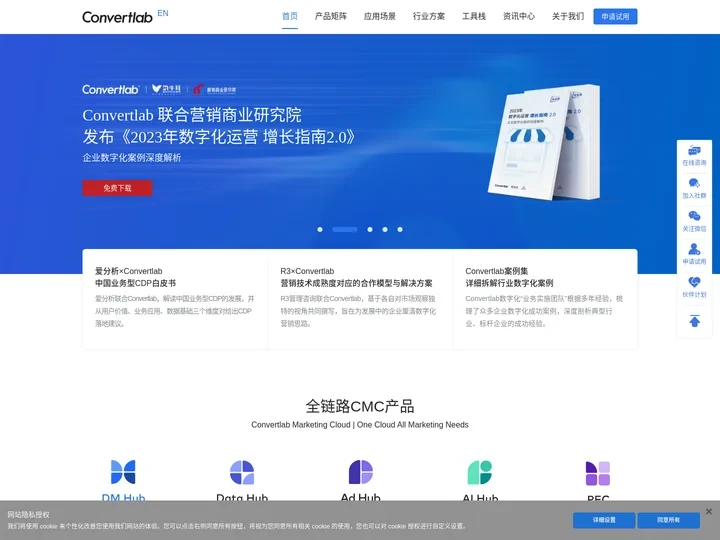Open the Convertlab案例集 card
The height and width of the screenshot is (540, 720).
pos(545,299)
